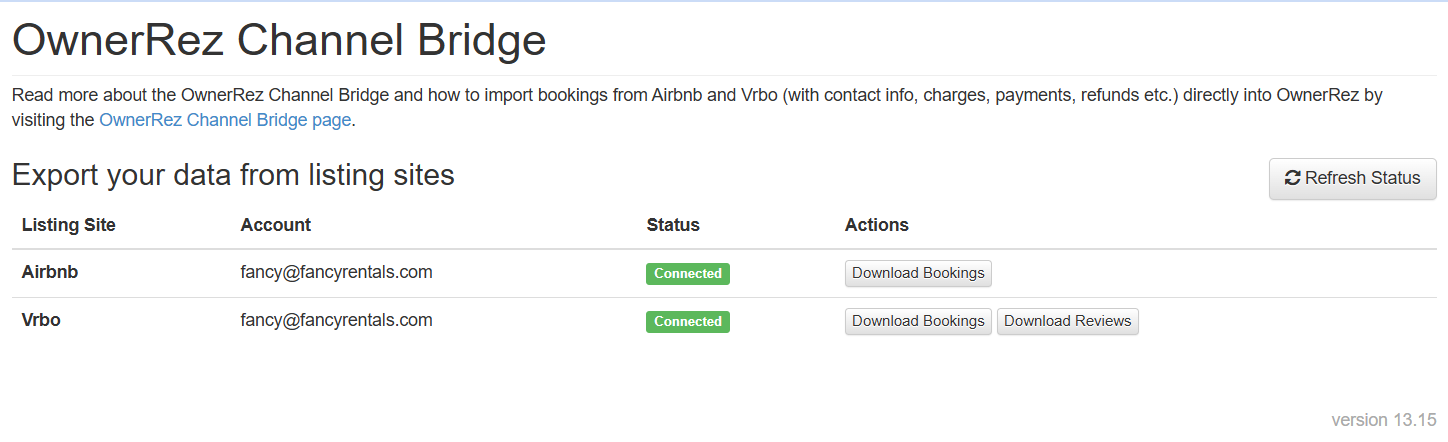This screenshot has width=1448, height=442.
Task: Download Bookings for Airbnb
Action: (x=918, y=273)
